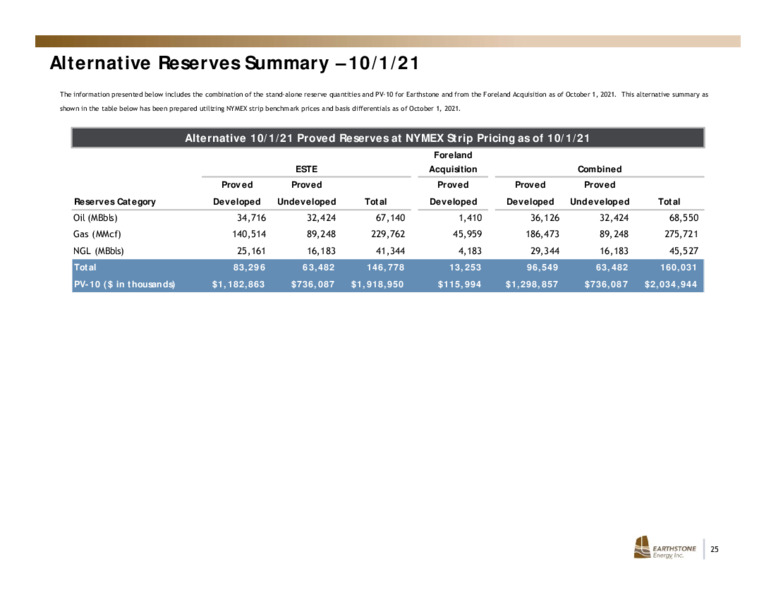Click the combined total gas value 275,721
Viewport: 776px width, 600px height.
click(681, 234)
